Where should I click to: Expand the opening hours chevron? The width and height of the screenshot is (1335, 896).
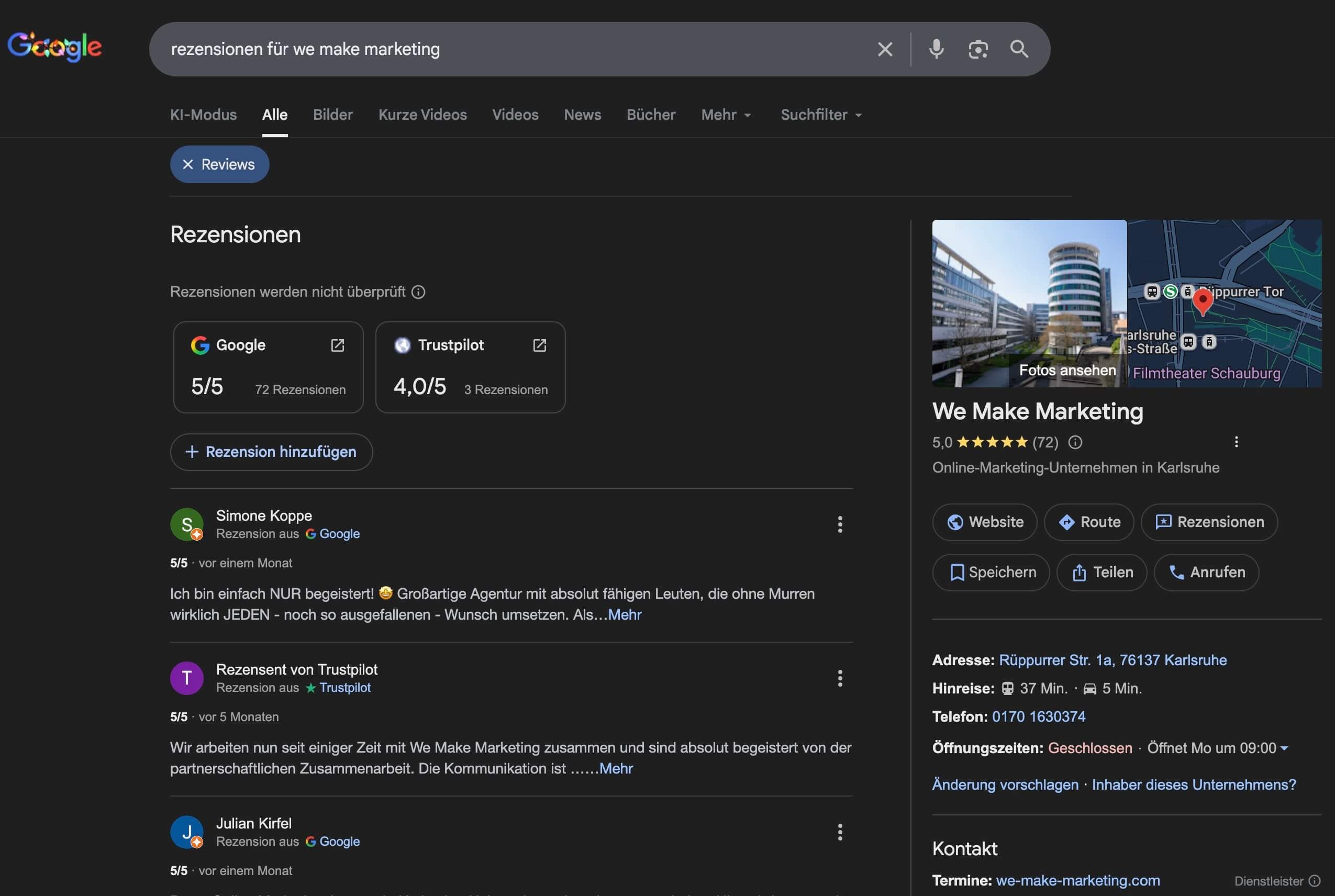[x=1286, y=747]
